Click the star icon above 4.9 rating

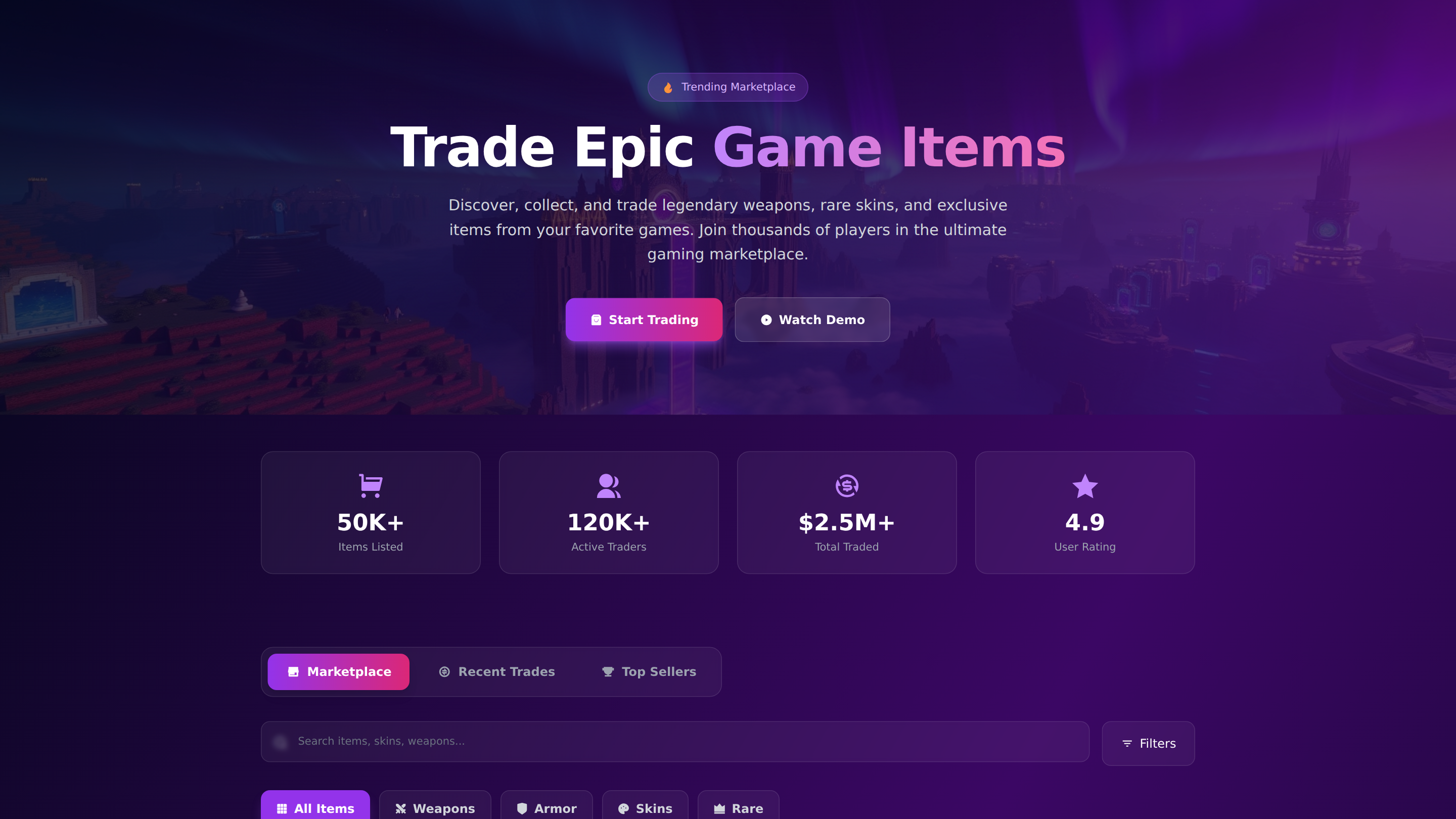point(1084,485)
